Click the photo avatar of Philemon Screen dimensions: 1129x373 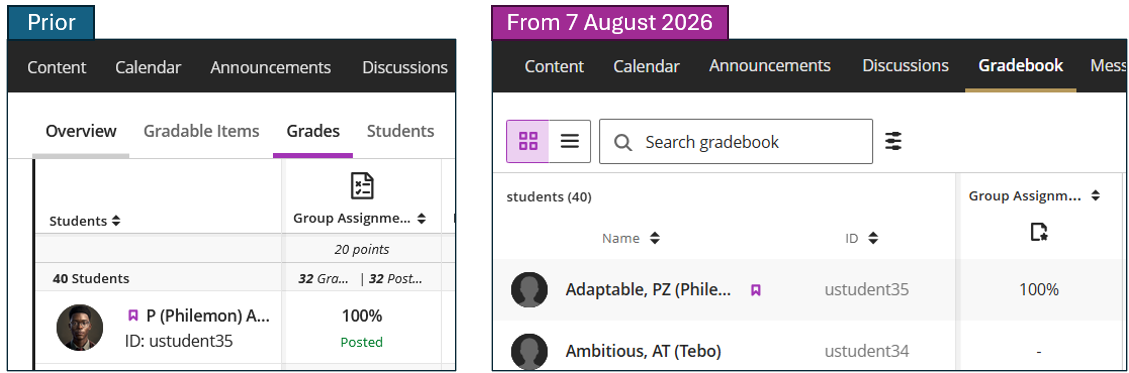point(80,328)
